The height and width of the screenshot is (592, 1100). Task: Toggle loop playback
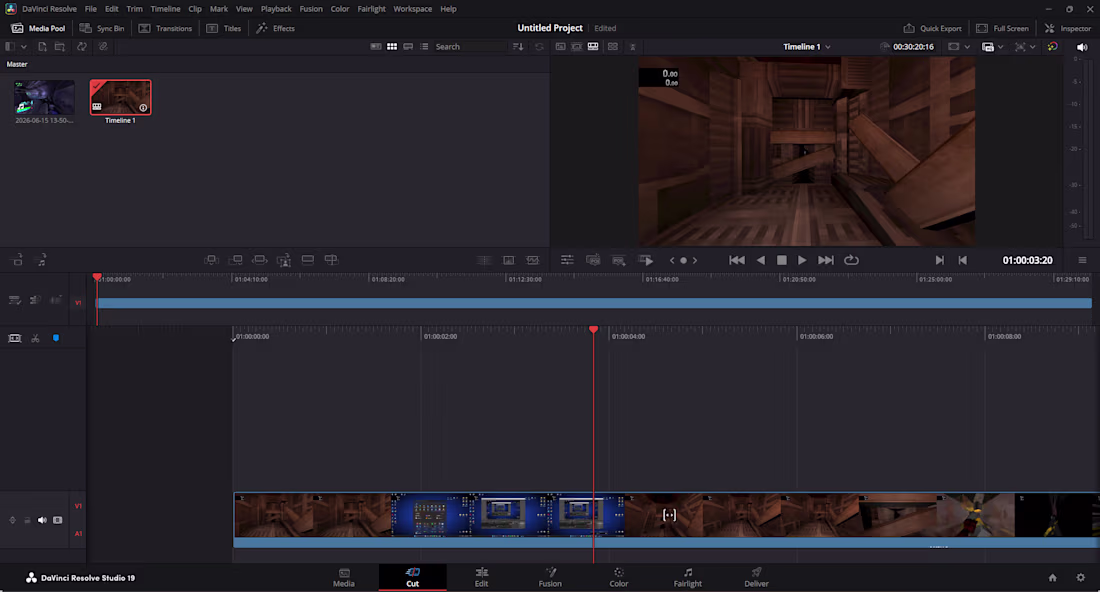(x=851, y=260)
